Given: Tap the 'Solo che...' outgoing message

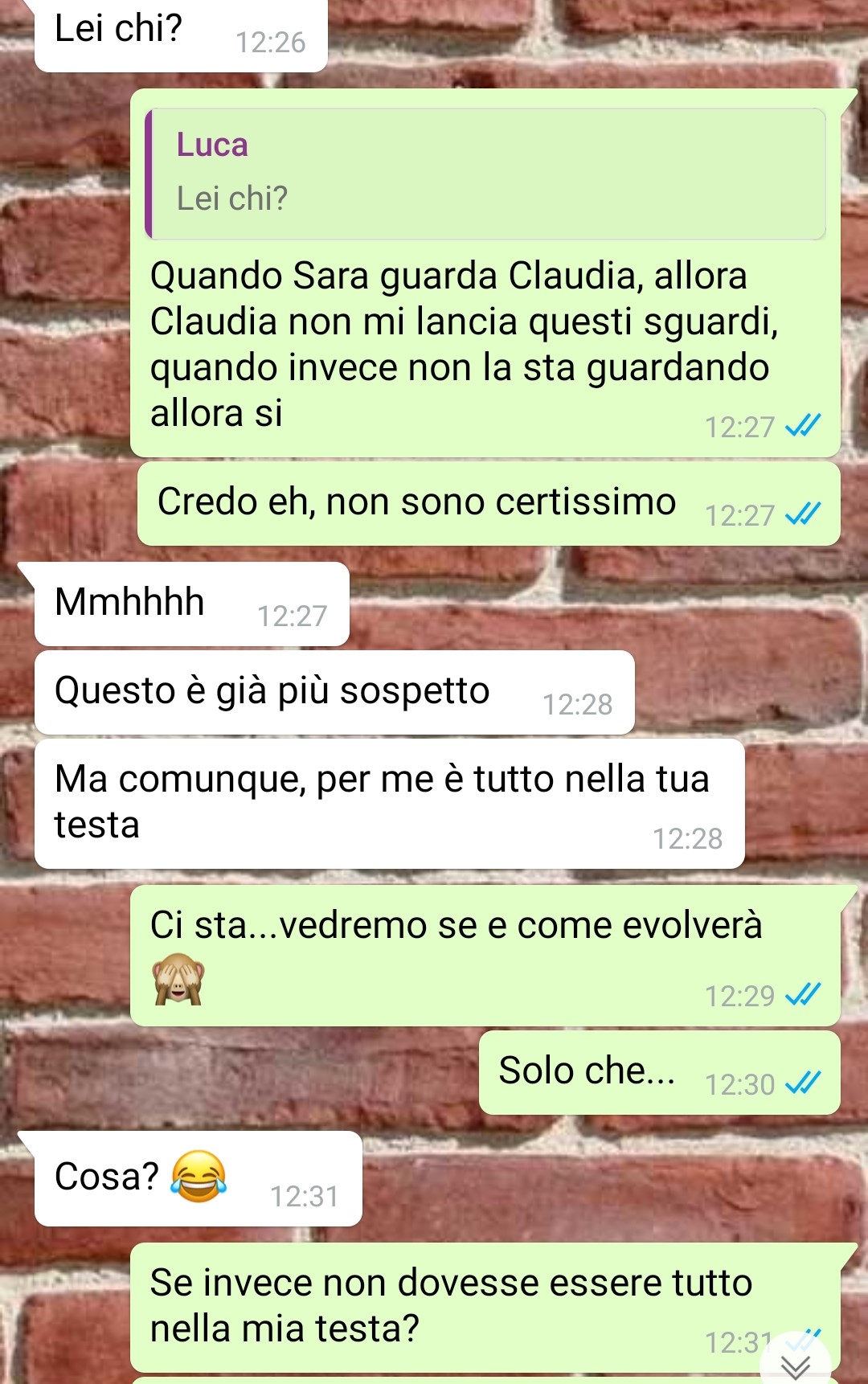Looking at the screenshot, I should (x=660, y=1072).
